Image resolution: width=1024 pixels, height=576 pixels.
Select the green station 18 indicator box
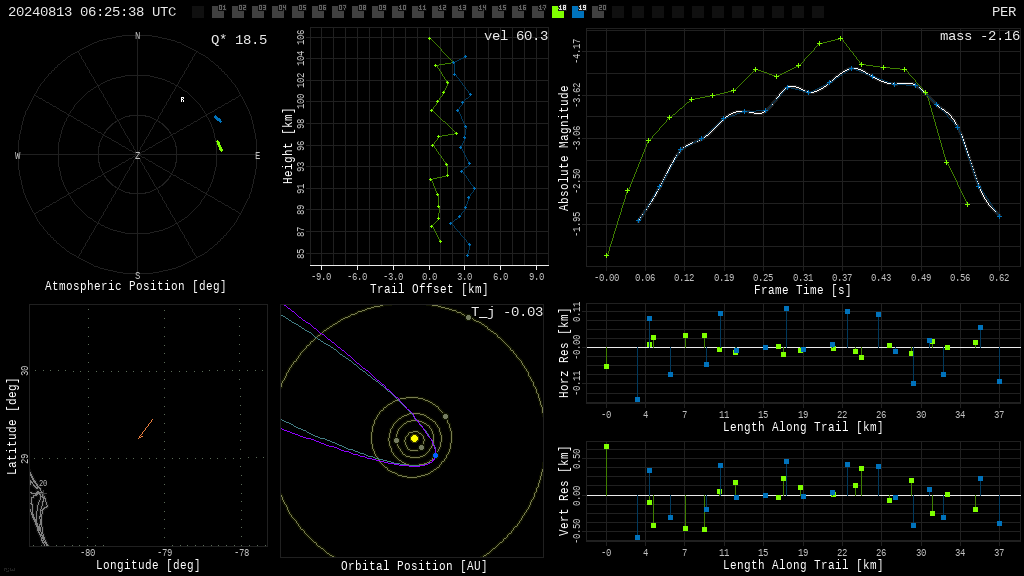[x=558, y=12]
